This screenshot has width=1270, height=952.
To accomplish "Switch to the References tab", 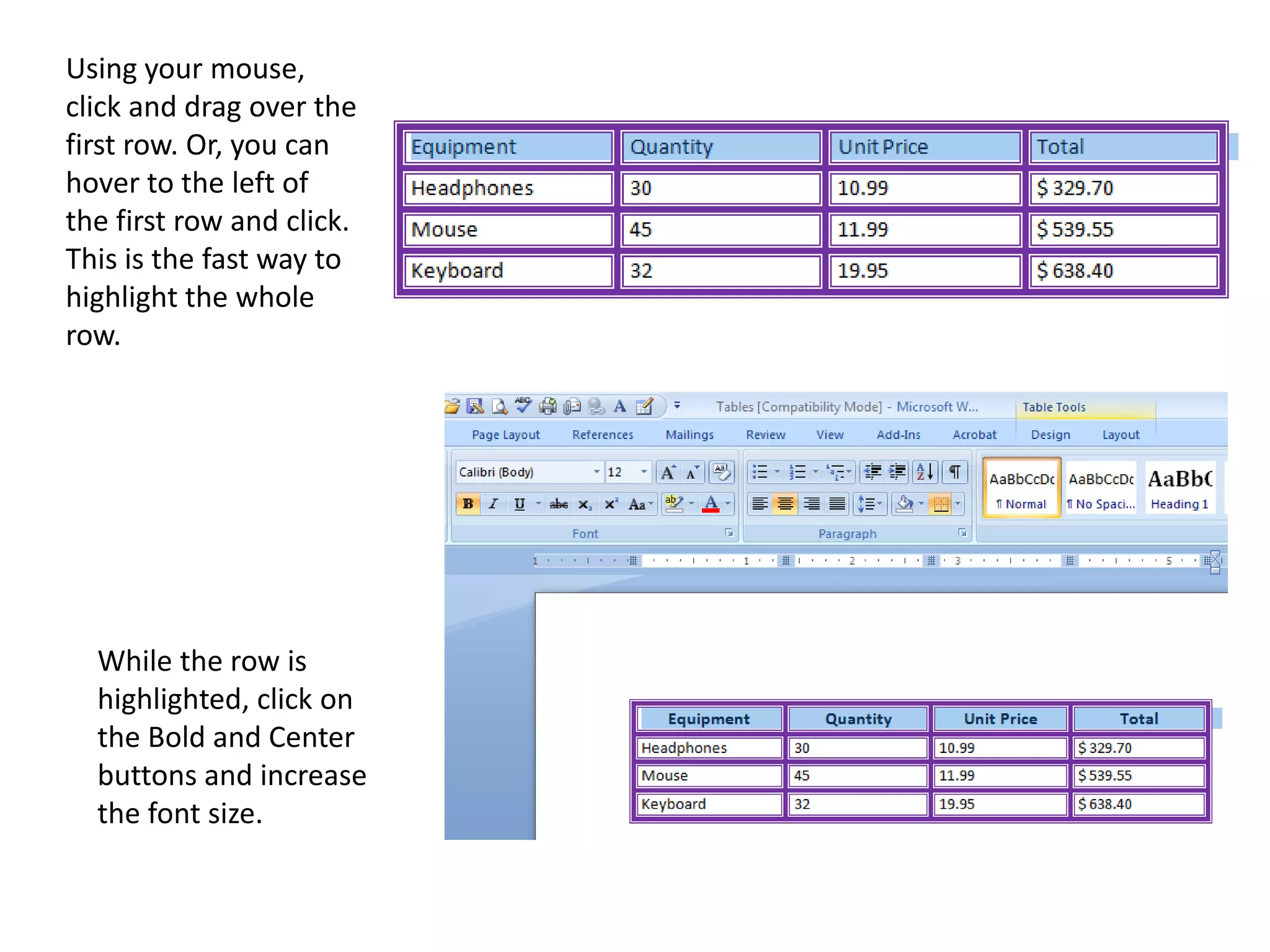I will pyautogui.click(x=603, y=434).
